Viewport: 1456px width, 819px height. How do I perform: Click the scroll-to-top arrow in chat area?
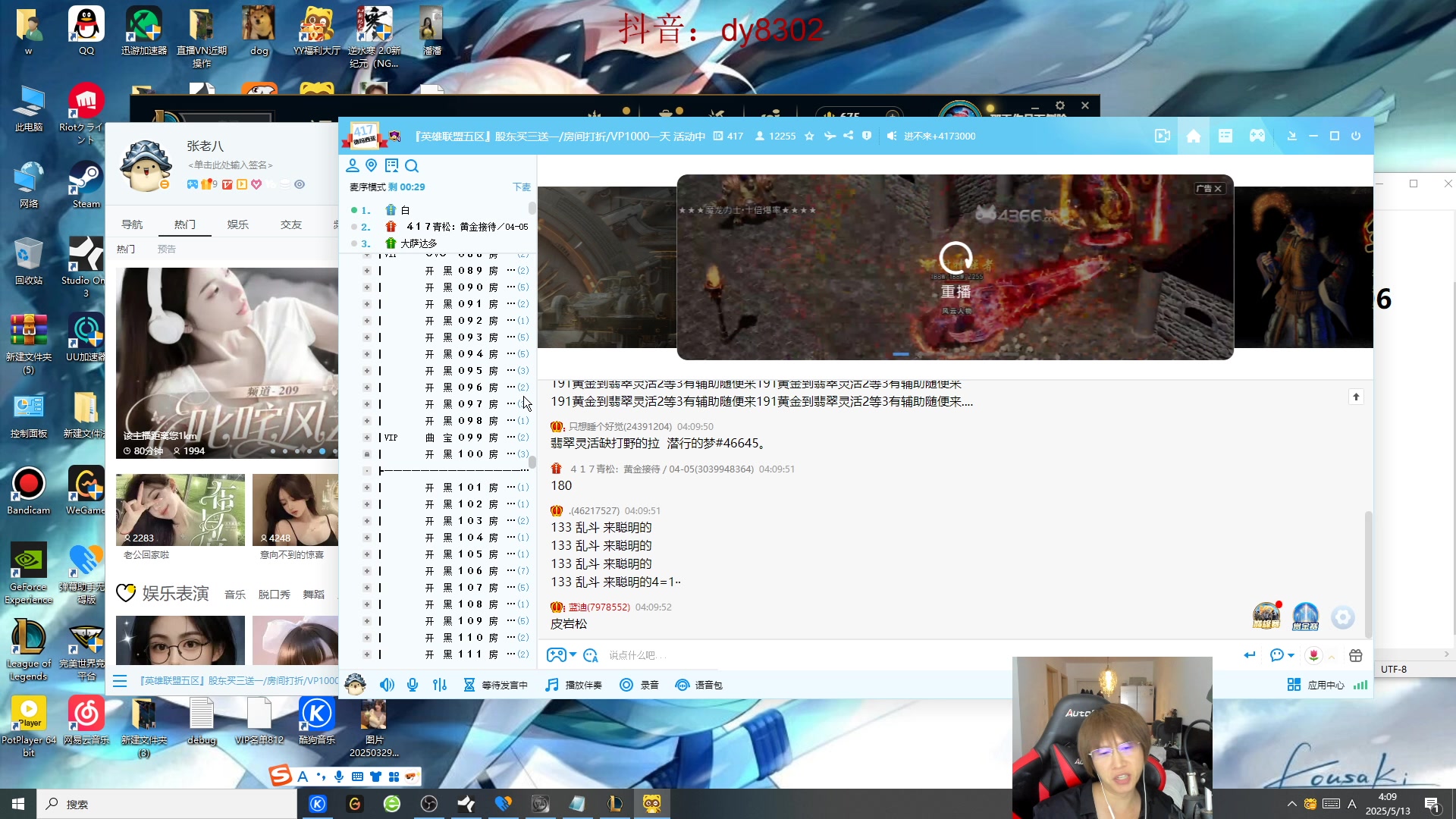(x=1356, y=397)
